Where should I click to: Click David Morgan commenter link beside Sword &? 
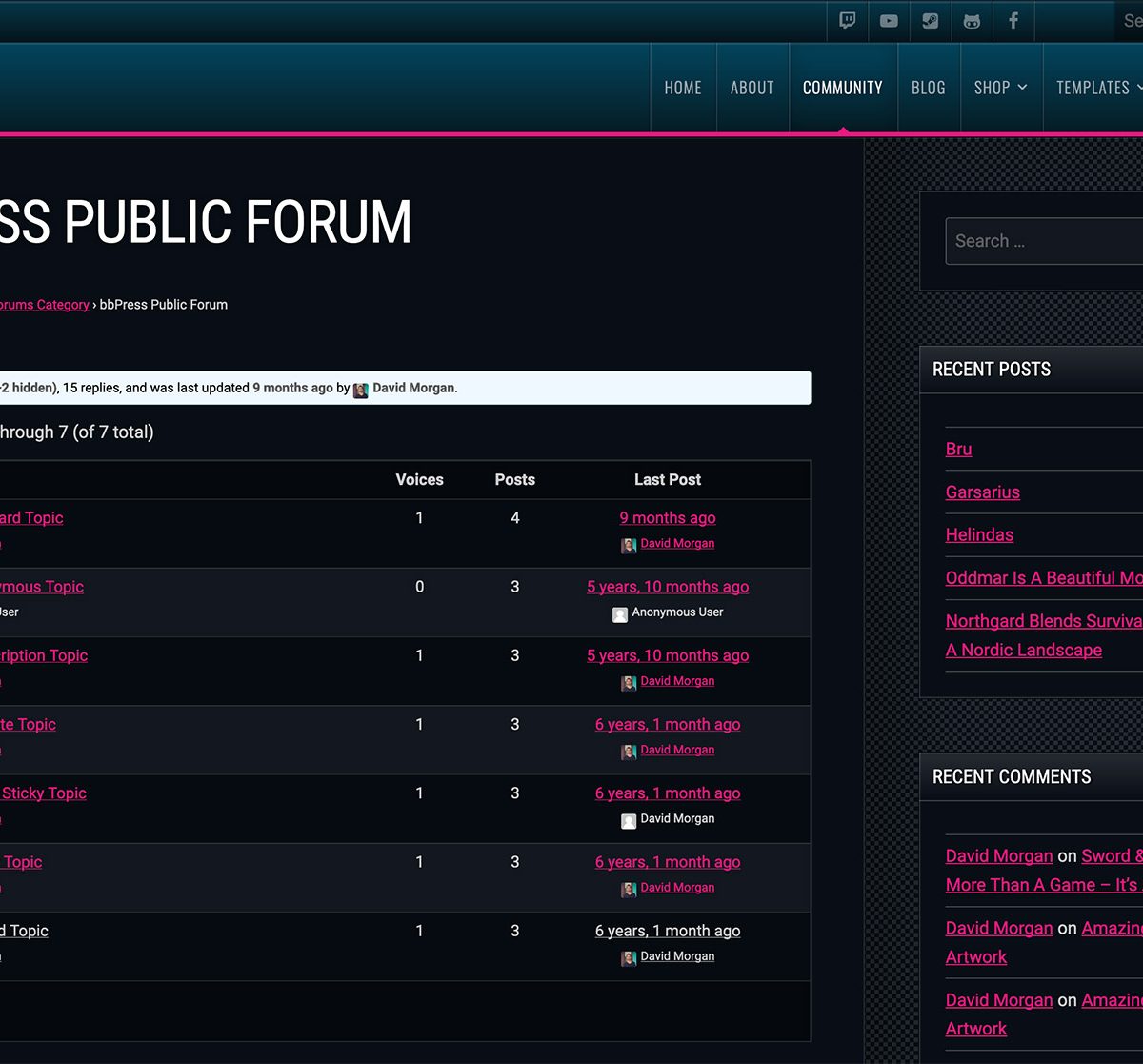(x=999, y=855)
